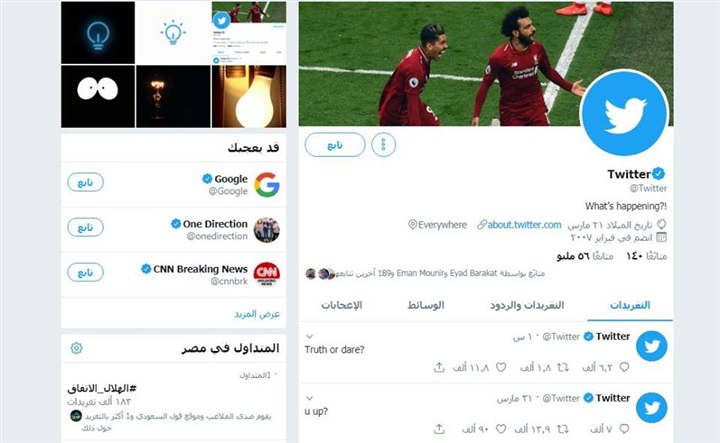This screenshot has height=443, width=720.
Task: Share the "Truth or dare?" tweet
Action: point(439,367)
